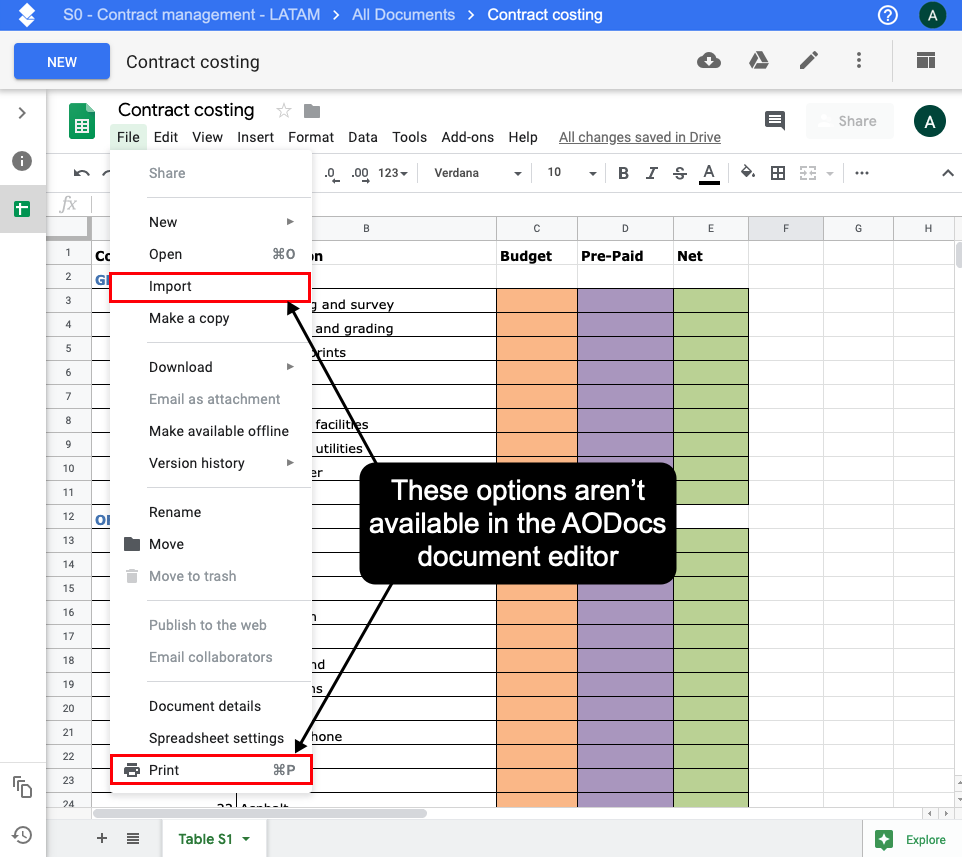Click All changes saved in Drive link
Viewport: 962px width, 857px height.
(639, 137)
